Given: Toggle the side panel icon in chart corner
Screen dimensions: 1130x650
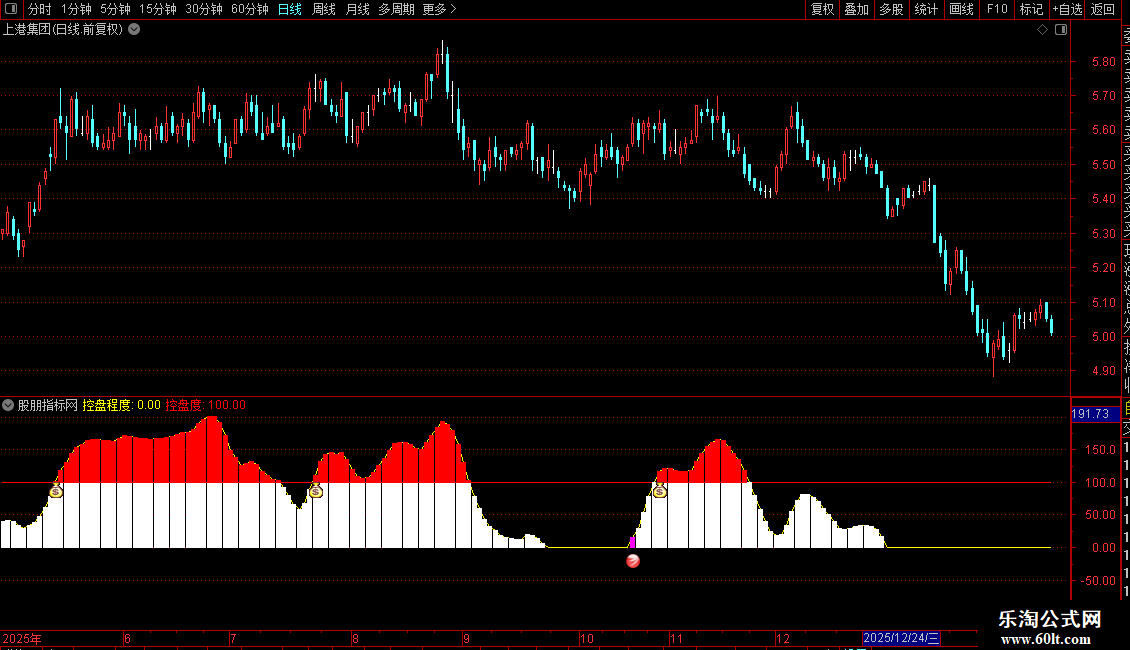Looking at the screenshot, I should pos(1061,30).
